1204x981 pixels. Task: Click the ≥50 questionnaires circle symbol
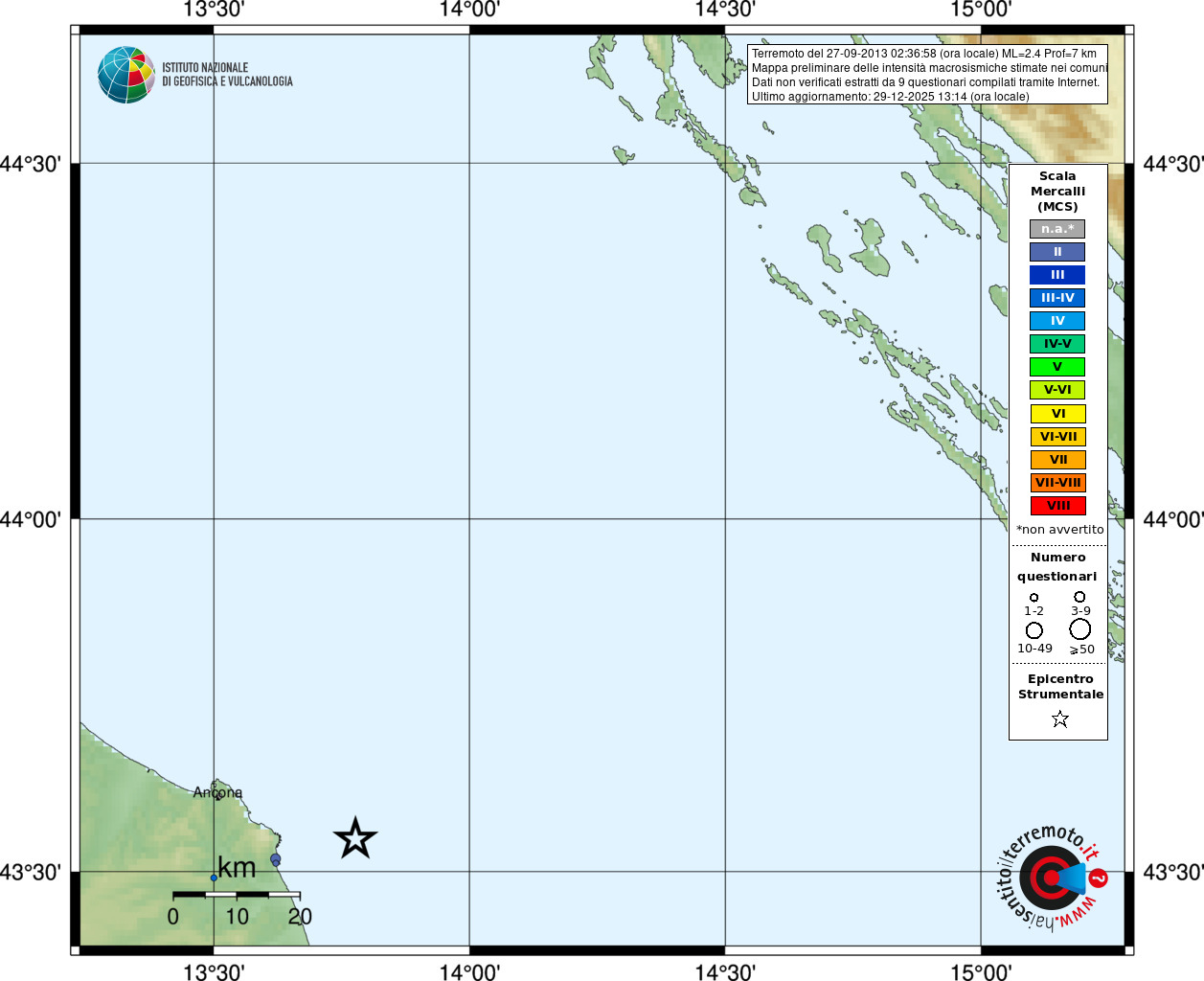click(x=1080, y=629)
